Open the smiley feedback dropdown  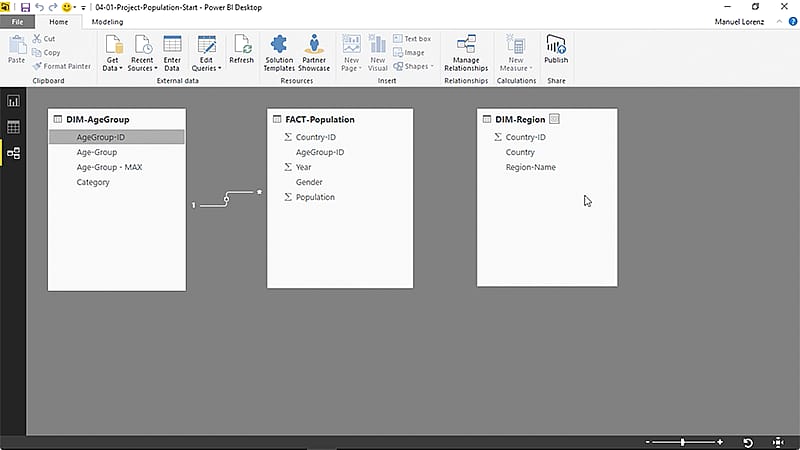[69, 7]
